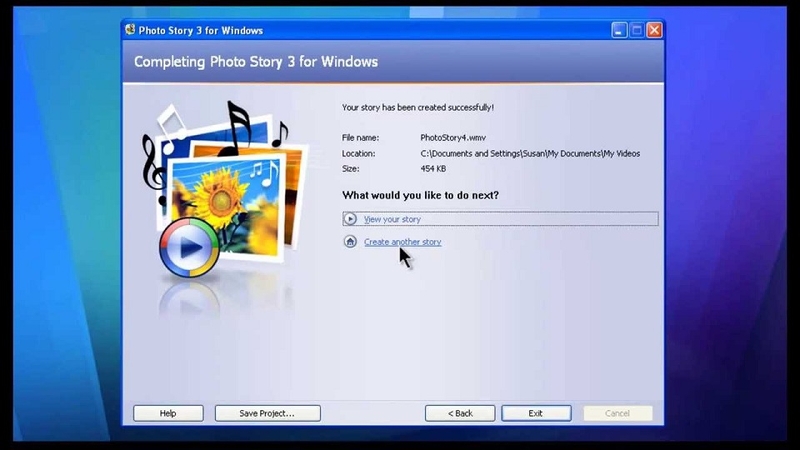Screen dimensions: 800x450
Task: Close the Photo Story 3 window
Action: click(655, 30)
